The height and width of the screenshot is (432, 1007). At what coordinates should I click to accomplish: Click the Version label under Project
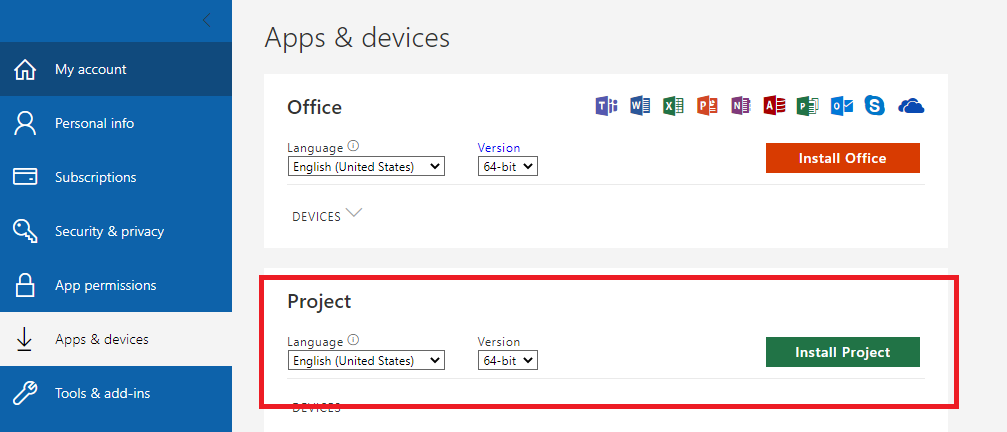(499, 341)
